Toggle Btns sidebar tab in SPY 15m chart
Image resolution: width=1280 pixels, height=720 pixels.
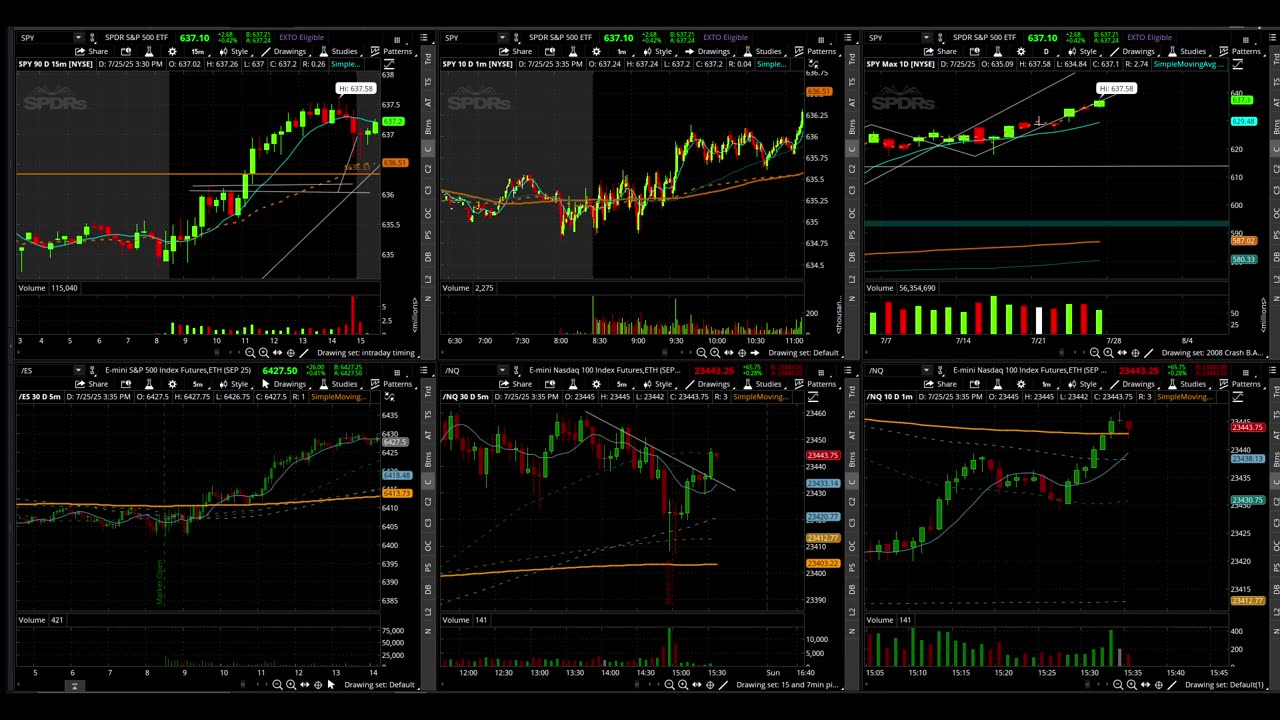pyautogui.click(x=429, y=125)
